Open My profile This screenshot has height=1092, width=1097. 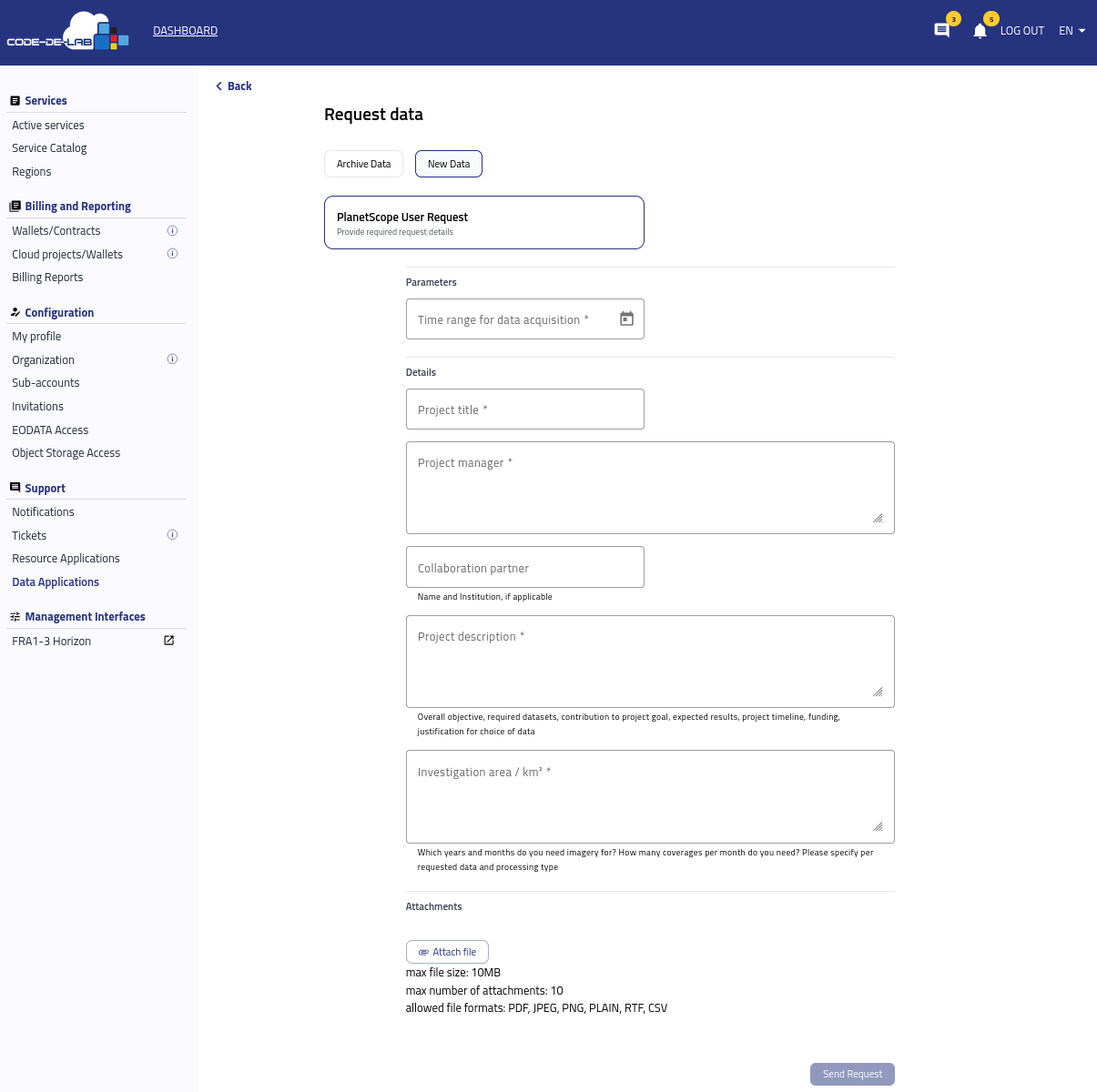pos(36,337)
